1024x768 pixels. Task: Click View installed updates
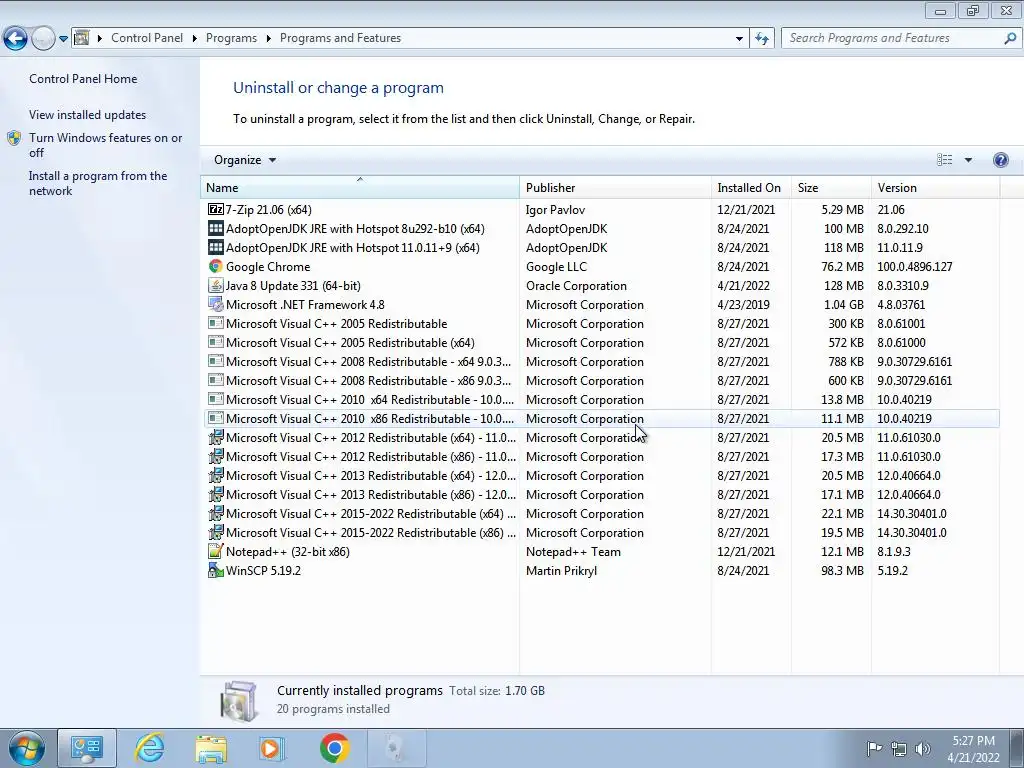point(88,115)
